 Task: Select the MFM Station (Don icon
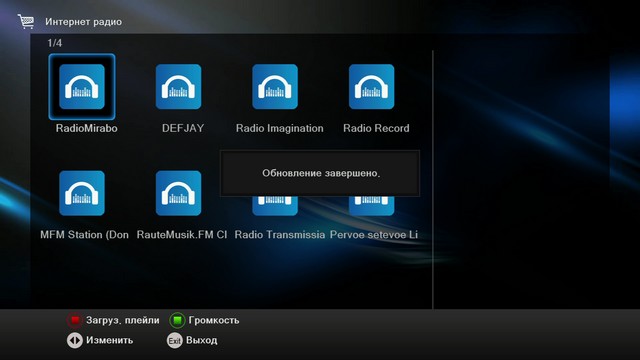(x=82, y=193)
